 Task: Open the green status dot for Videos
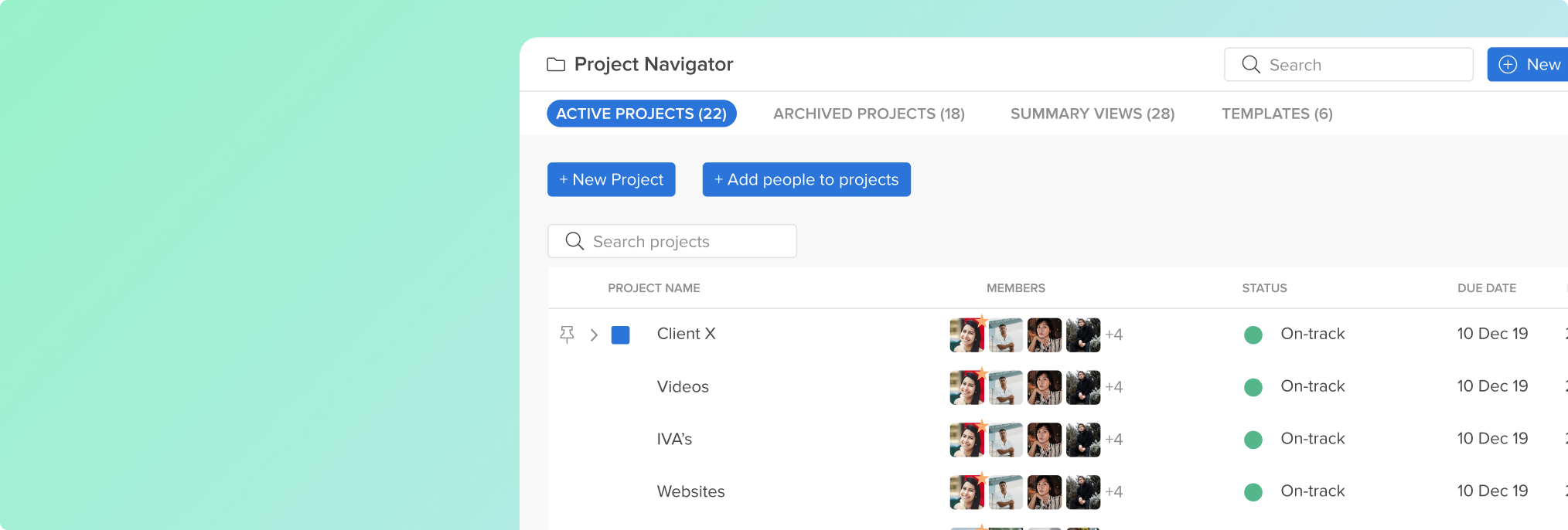[x=1253, y=387]
